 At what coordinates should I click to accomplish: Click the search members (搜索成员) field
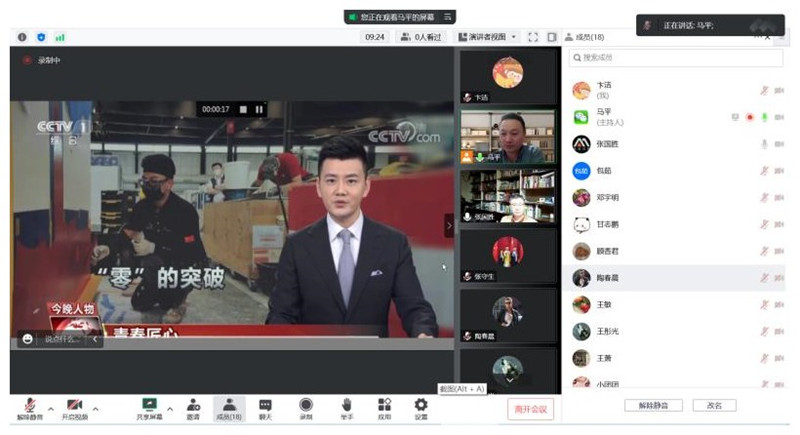point(676,58)
